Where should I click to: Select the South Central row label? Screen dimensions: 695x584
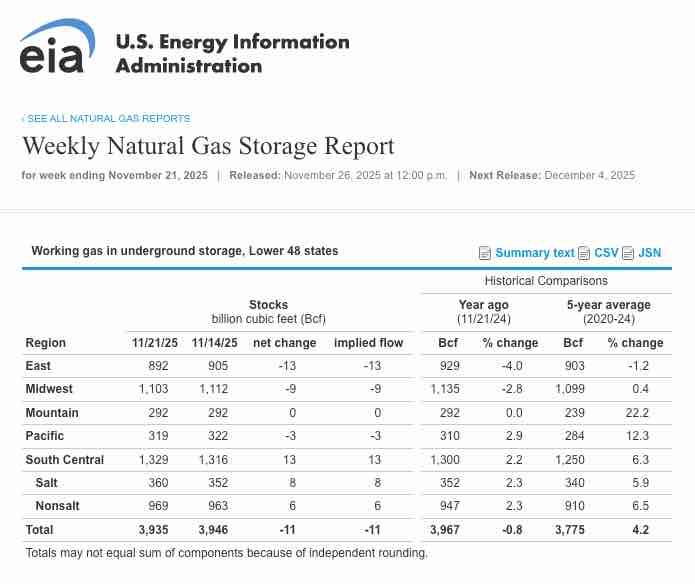[x=65, y=459]
